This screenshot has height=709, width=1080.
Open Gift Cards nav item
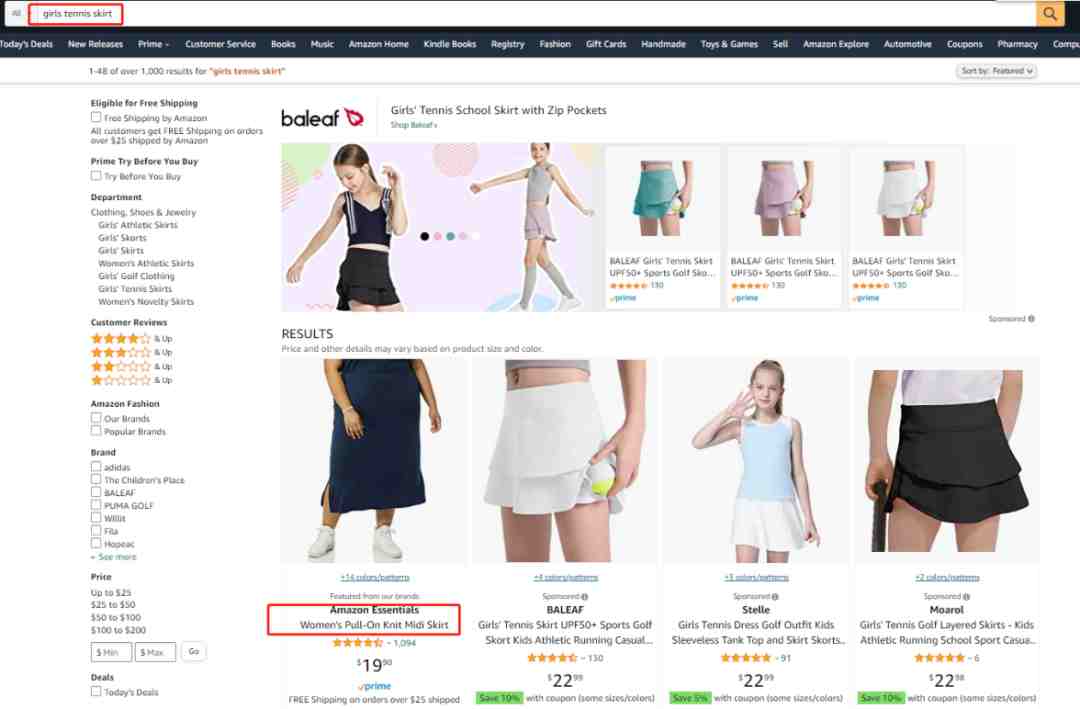pos(606,44)
